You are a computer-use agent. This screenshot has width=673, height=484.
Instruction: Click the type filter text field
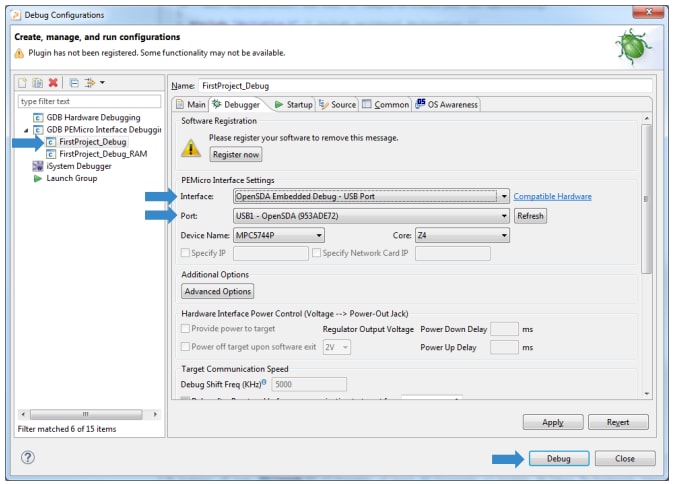tap(89, 101)
